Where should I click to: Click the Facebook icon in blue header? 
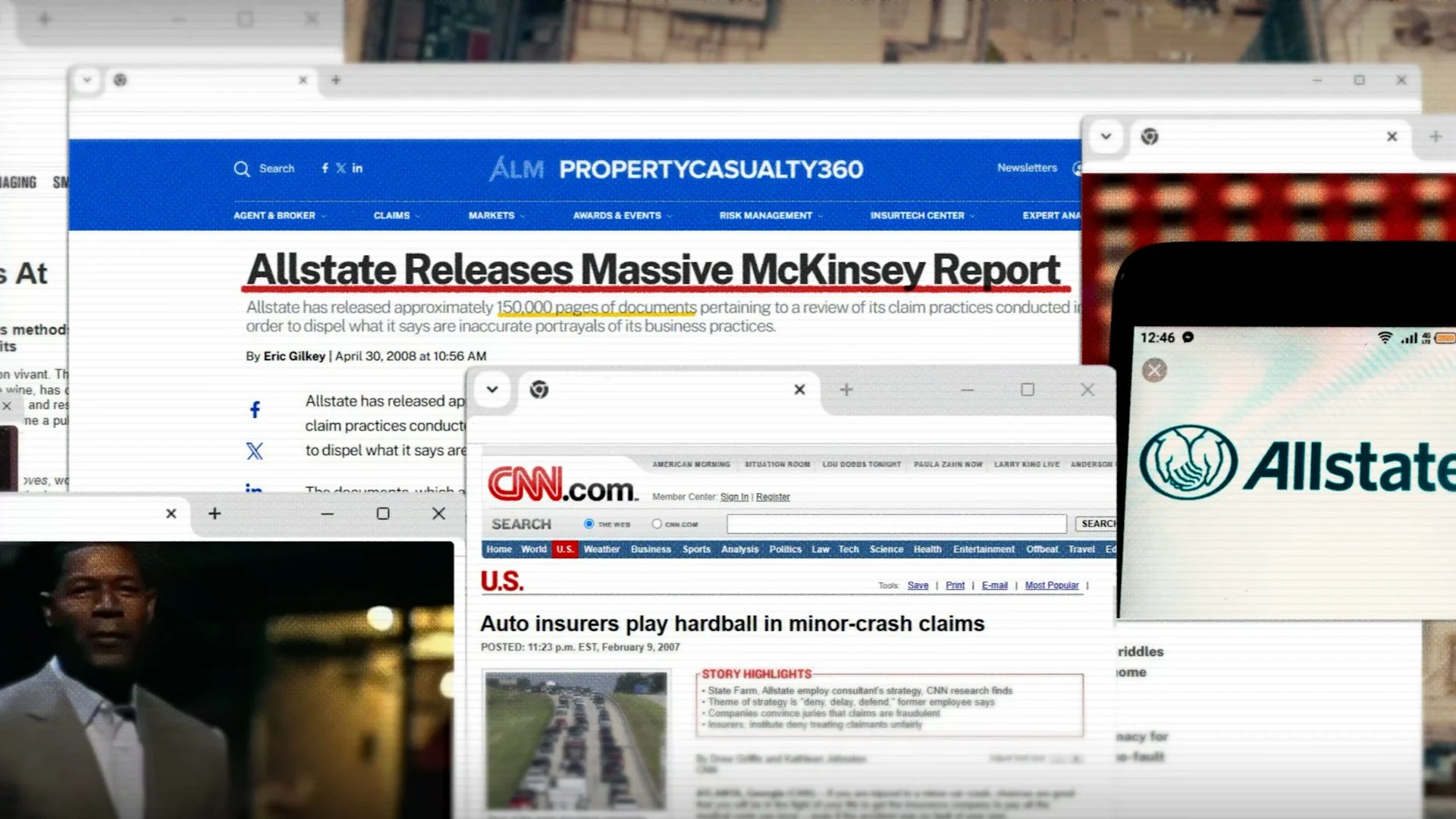click(325, 168)
